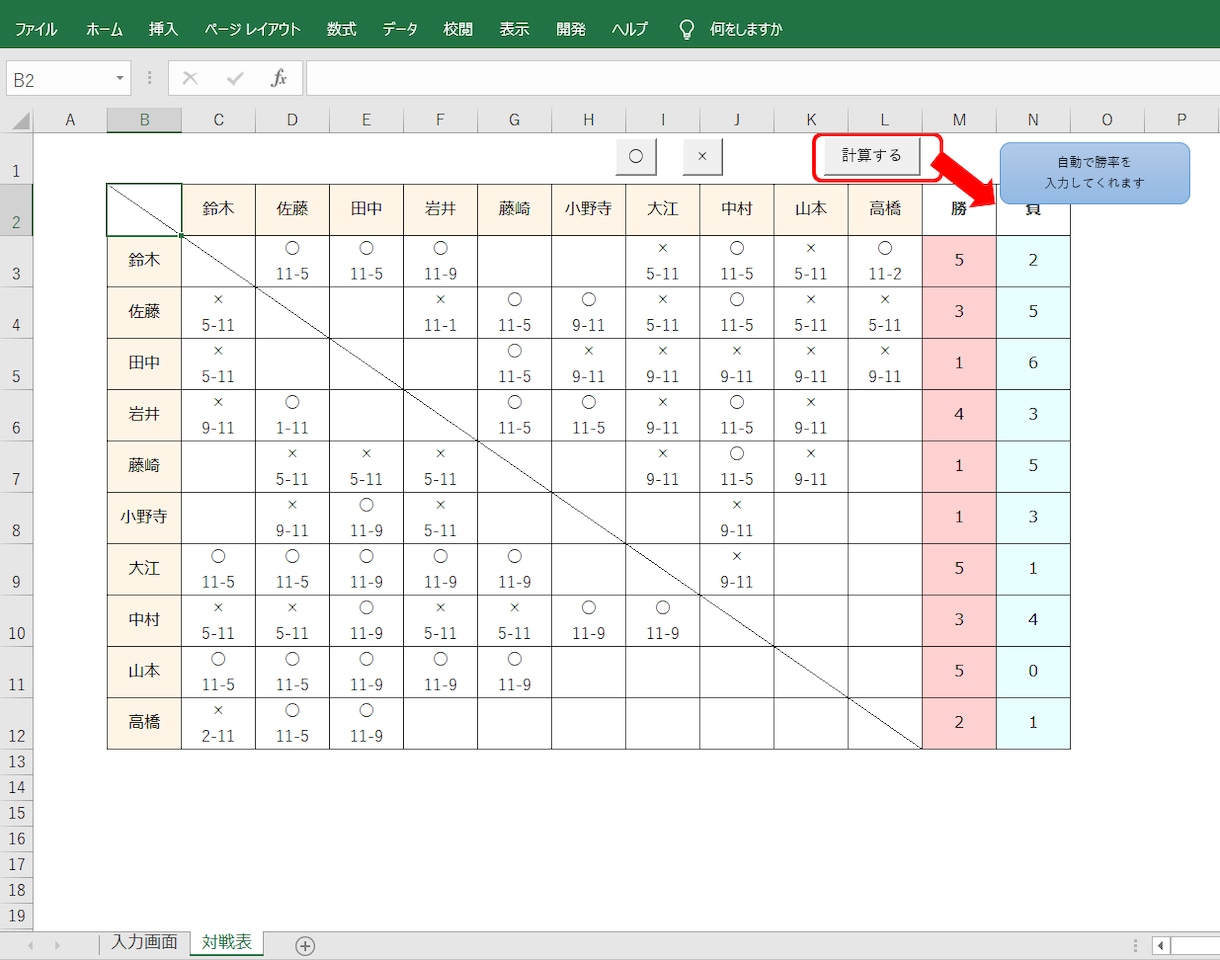Screen dimensions: 1220x960
Task: Open the ヘルプ ribbon tab
Action: 630,29
